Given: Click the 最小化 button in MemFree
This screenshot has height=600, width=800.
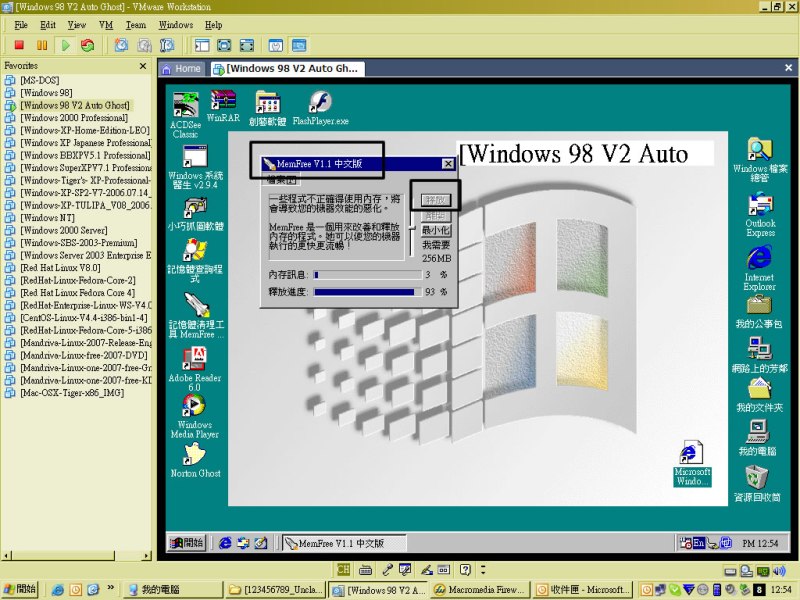Looking at the screenshot, I should coord(436,231).
